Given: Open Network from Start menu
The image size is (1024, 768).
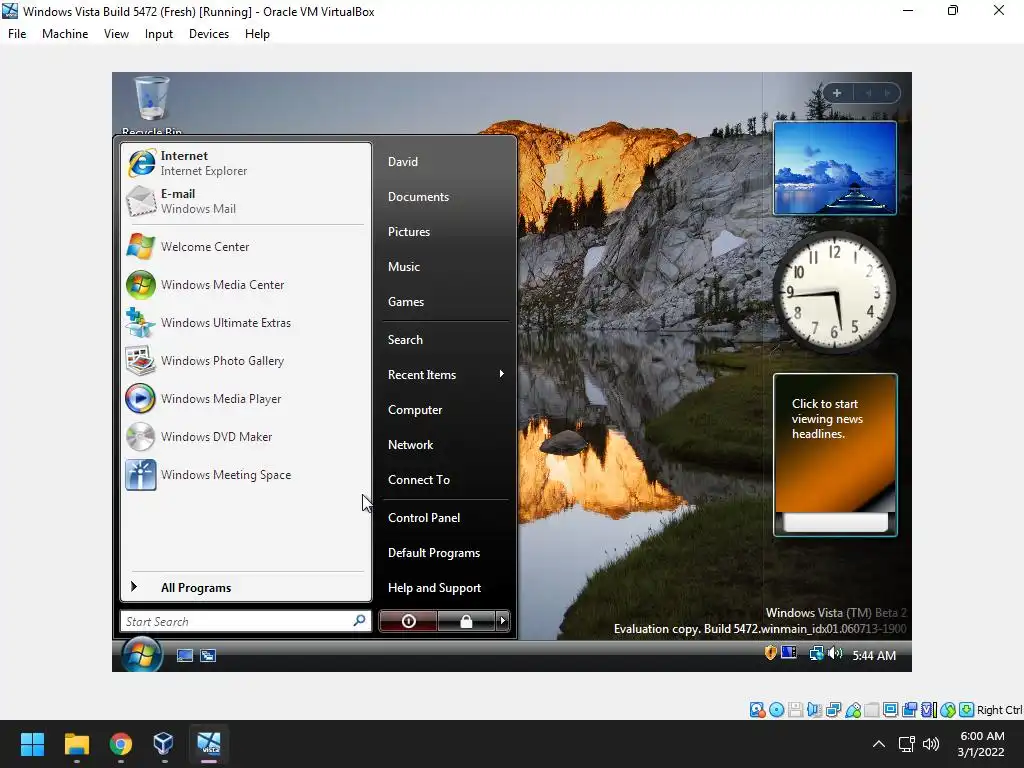Looking at the screenshot, I should click(x=445, y=445).
